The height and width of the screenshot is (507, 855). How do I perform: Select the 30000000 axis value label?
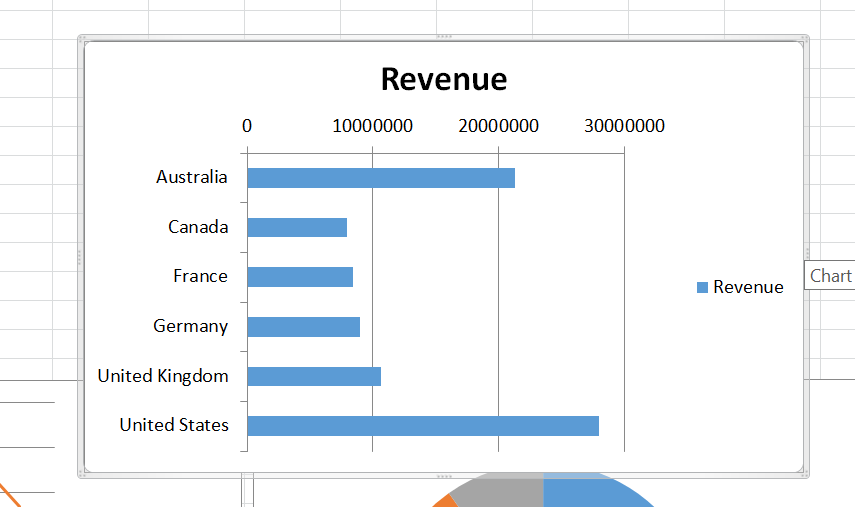tap(624, 126)
